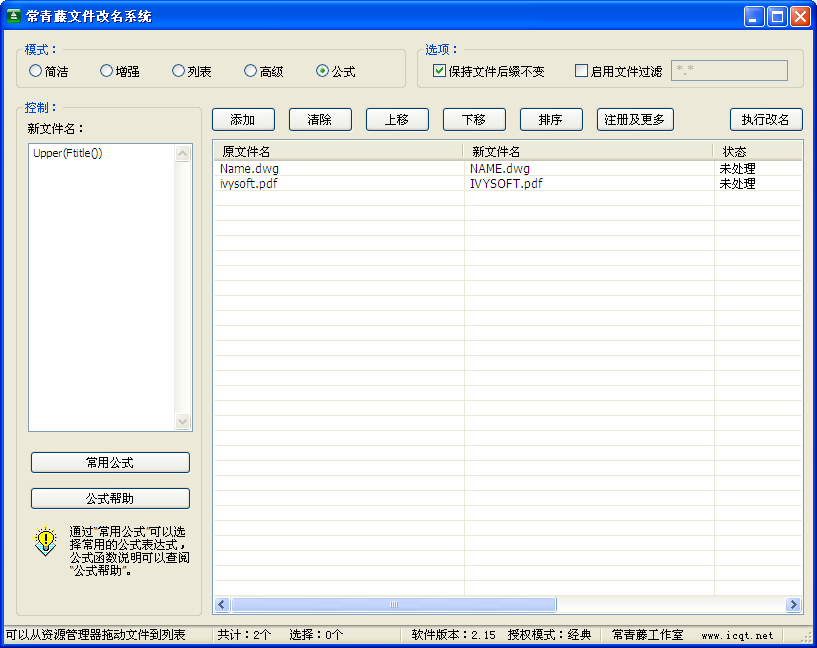Open 注册及更多 button

[635, 120]
